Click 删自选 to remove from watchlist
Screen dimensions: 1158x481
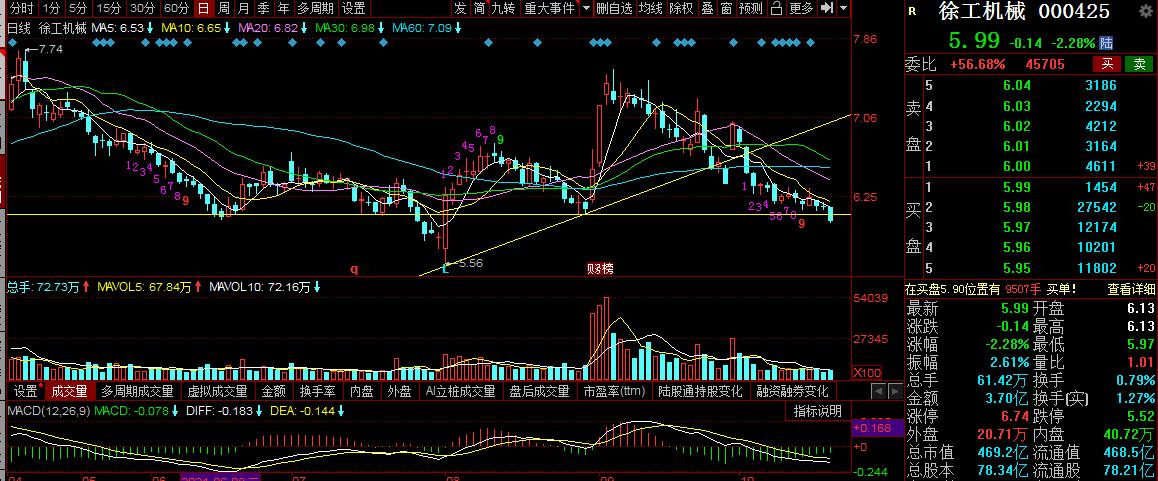point(614,9)
